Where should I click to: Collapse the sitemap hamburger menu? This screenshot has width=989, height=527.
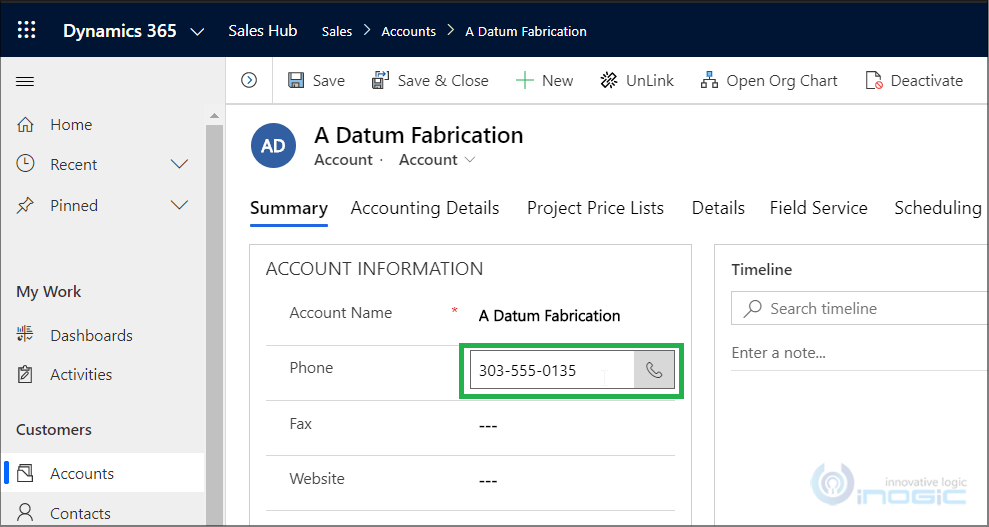point(25,81)
